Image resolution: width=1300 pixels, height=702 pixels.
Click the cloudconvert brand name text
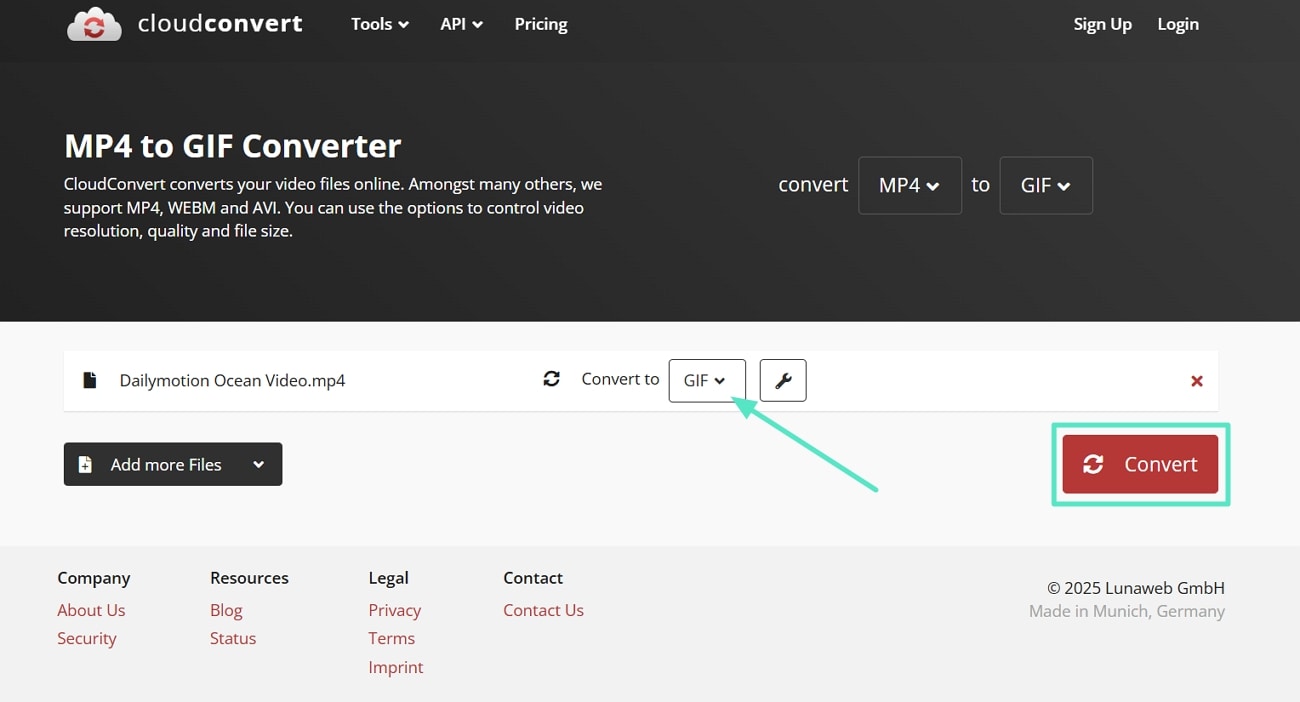pos(220,23)
